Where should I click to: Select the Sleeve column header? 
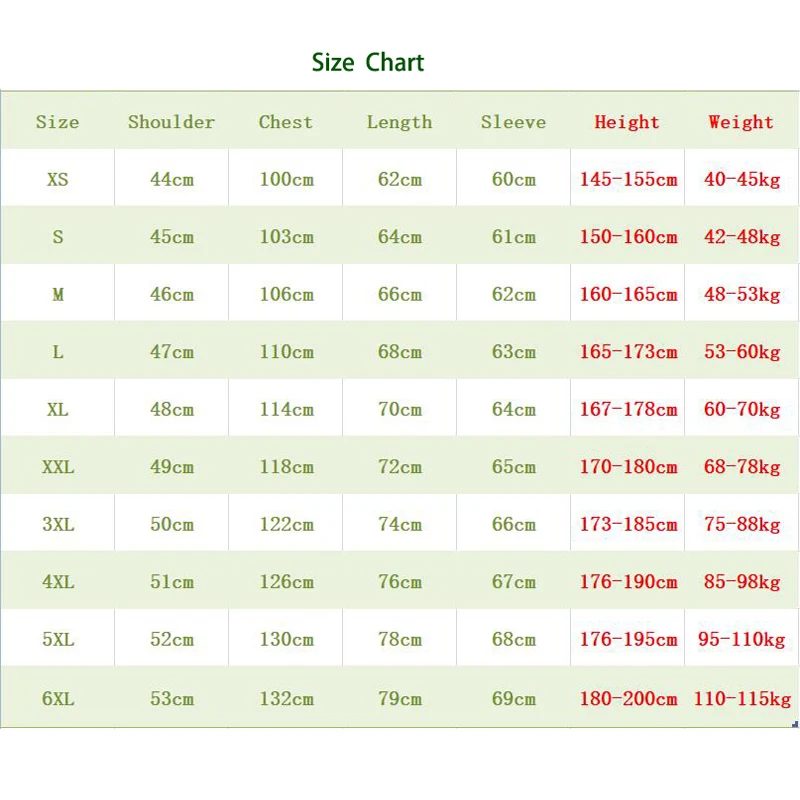pos(513,122)
